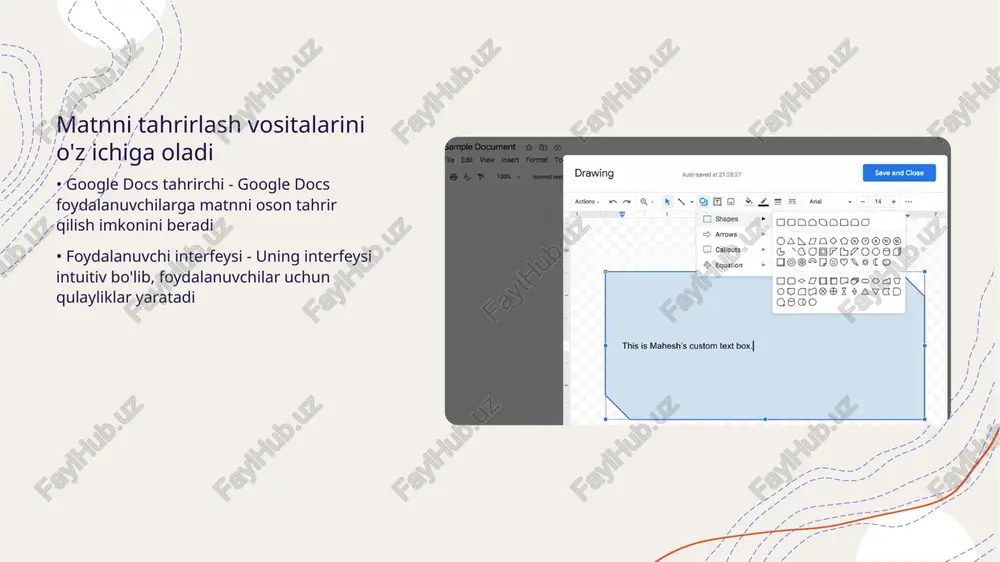This screenshot has width=1000, height=562.
Task: Increase font size with plus button
Action: tap(893, 202)
